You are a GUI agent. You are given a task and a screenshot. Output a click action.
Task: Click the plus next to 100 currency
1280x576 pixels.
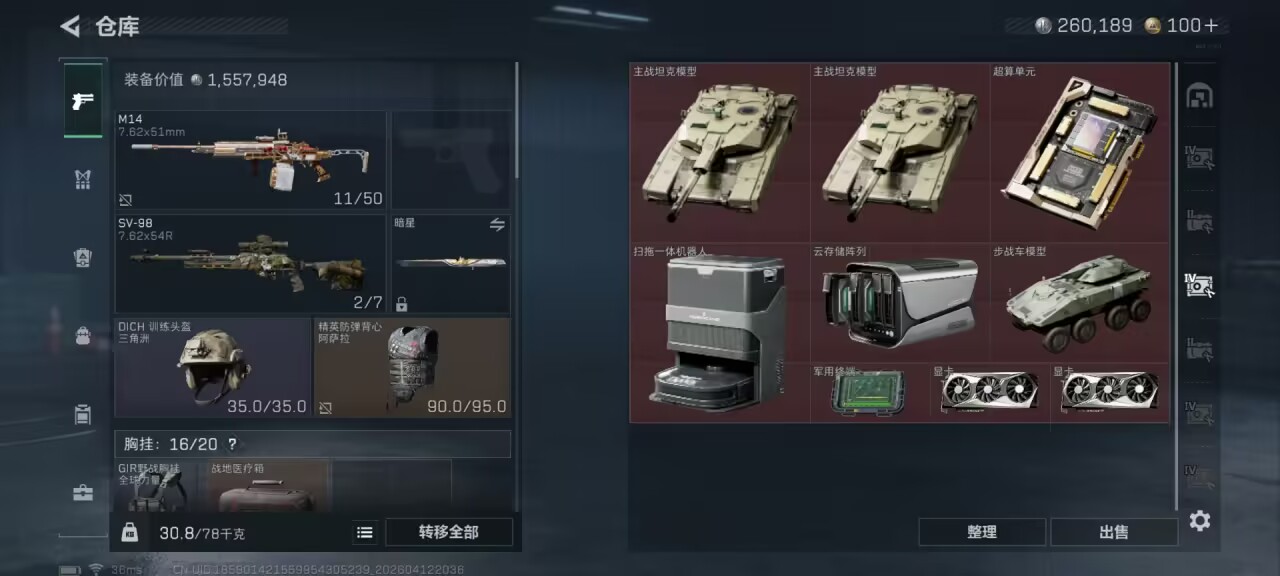click(x=1211, y=26)
